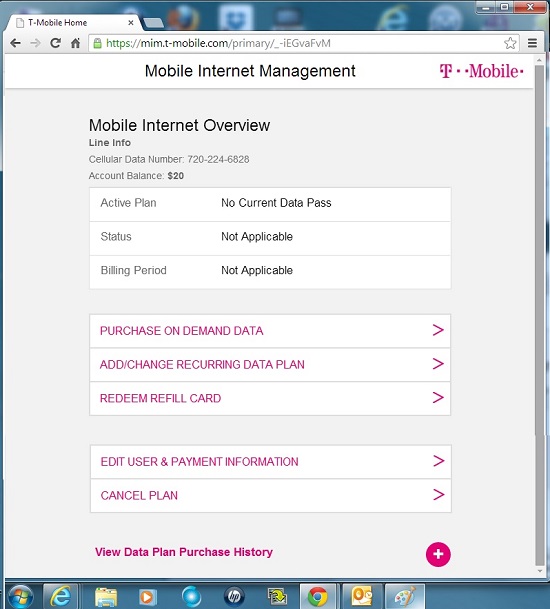The height and width of the screenshot is (609, 550).
Task: Click the Billing Period label
Action: coord(134,270)
